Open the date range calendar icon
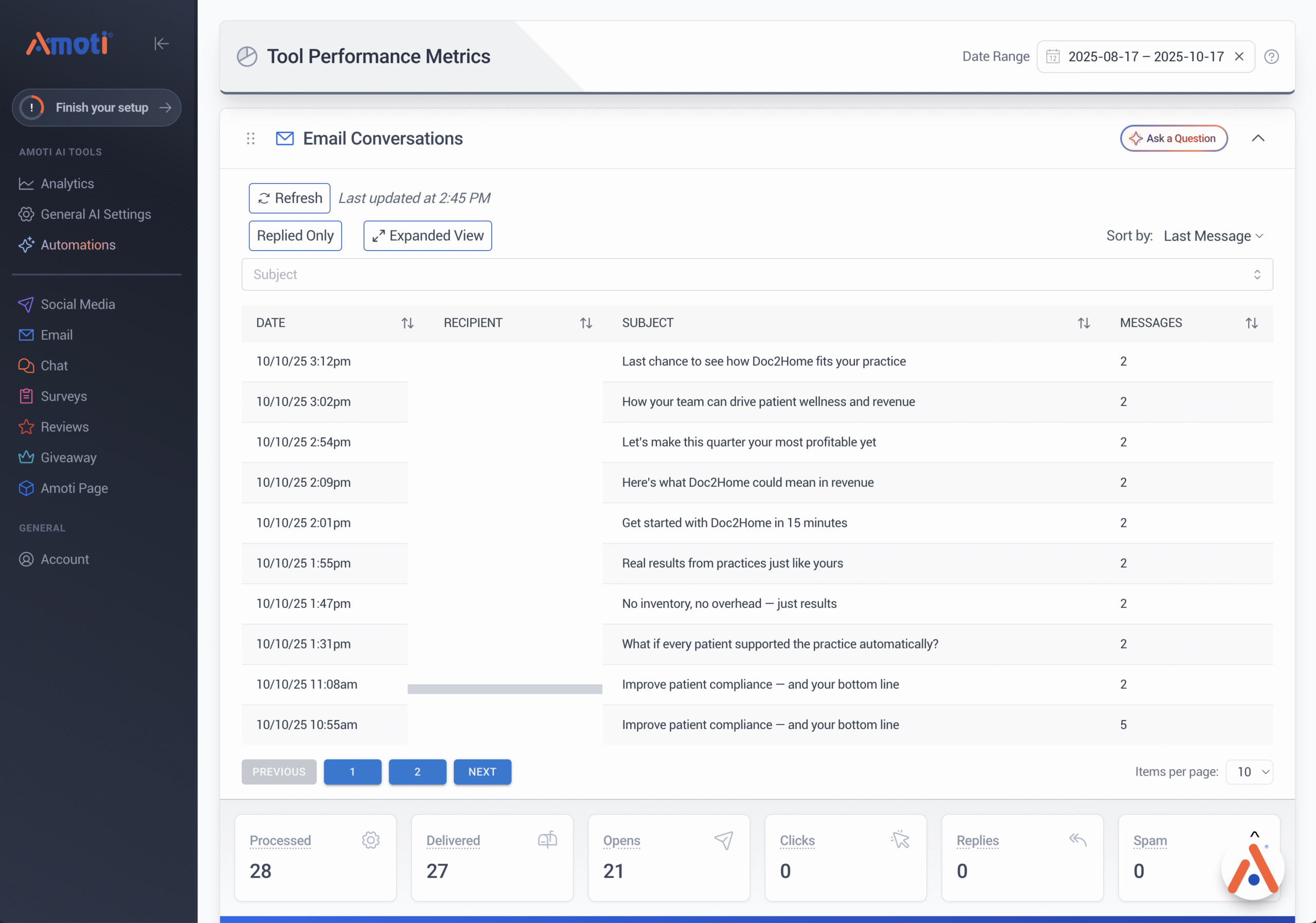The width and height of the screenshot is (1316, 923). click(1053, 57)
